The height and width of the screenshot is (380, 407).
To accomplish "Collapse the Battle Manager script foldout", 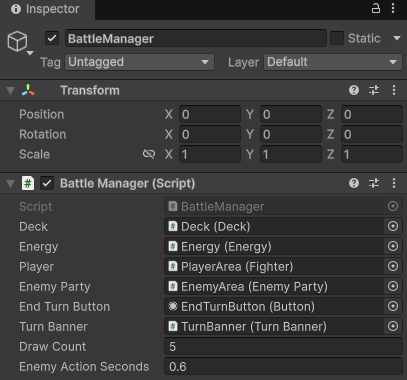I will tap(11, 183).
